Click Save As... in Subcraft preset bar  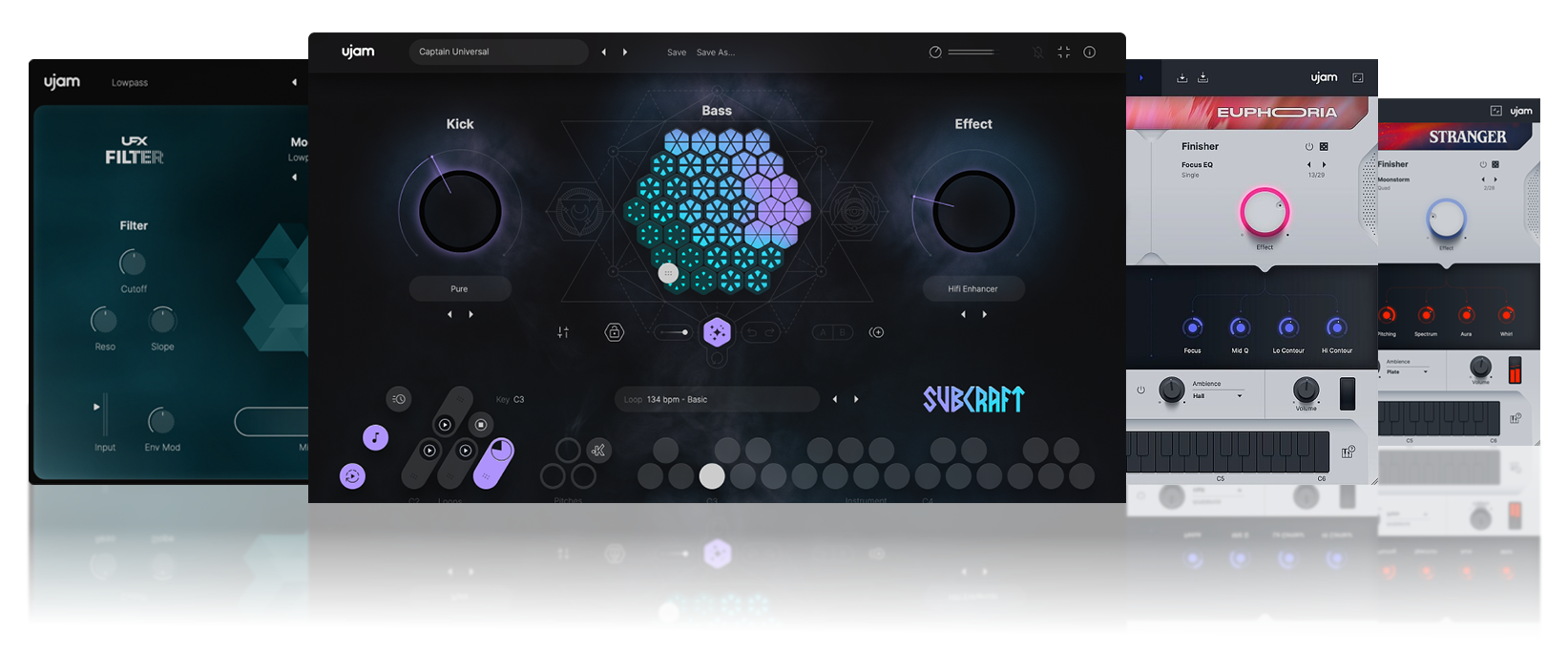(x=716, y=53)
